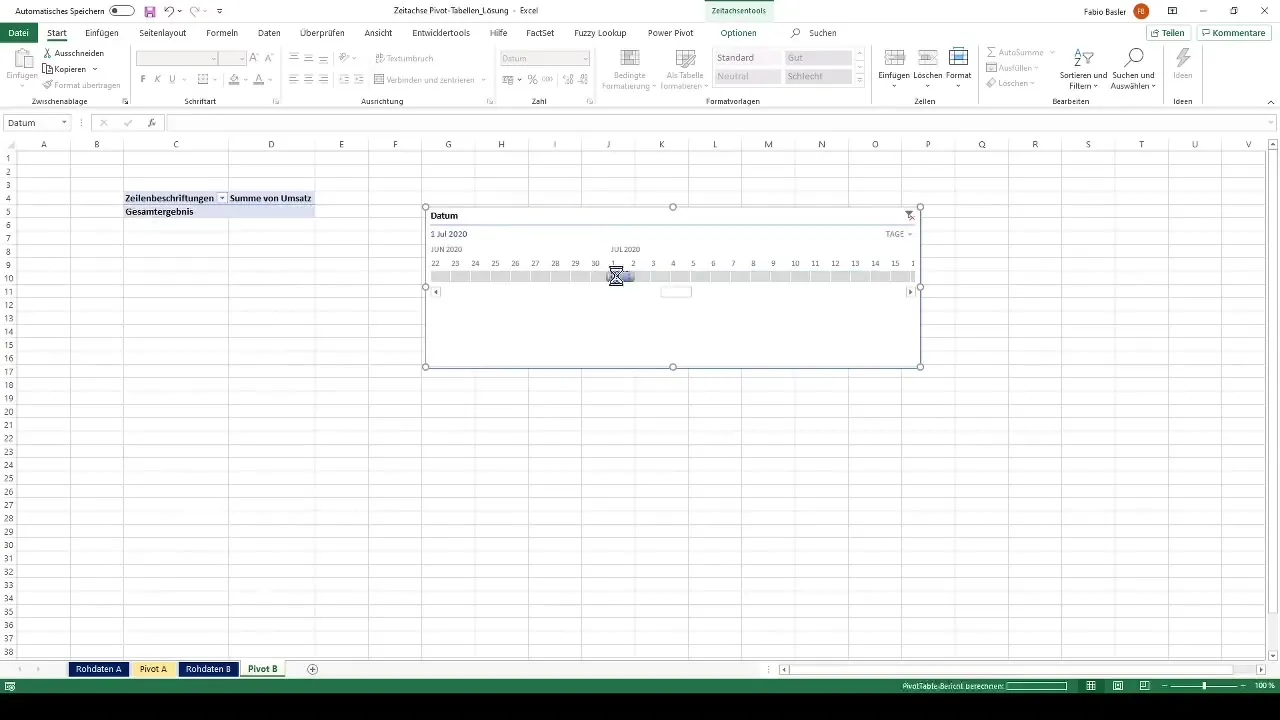Viewport: 1280px width, 720px height.
Task: Select the Schlecht cell style
Action: tap(818, 77)
